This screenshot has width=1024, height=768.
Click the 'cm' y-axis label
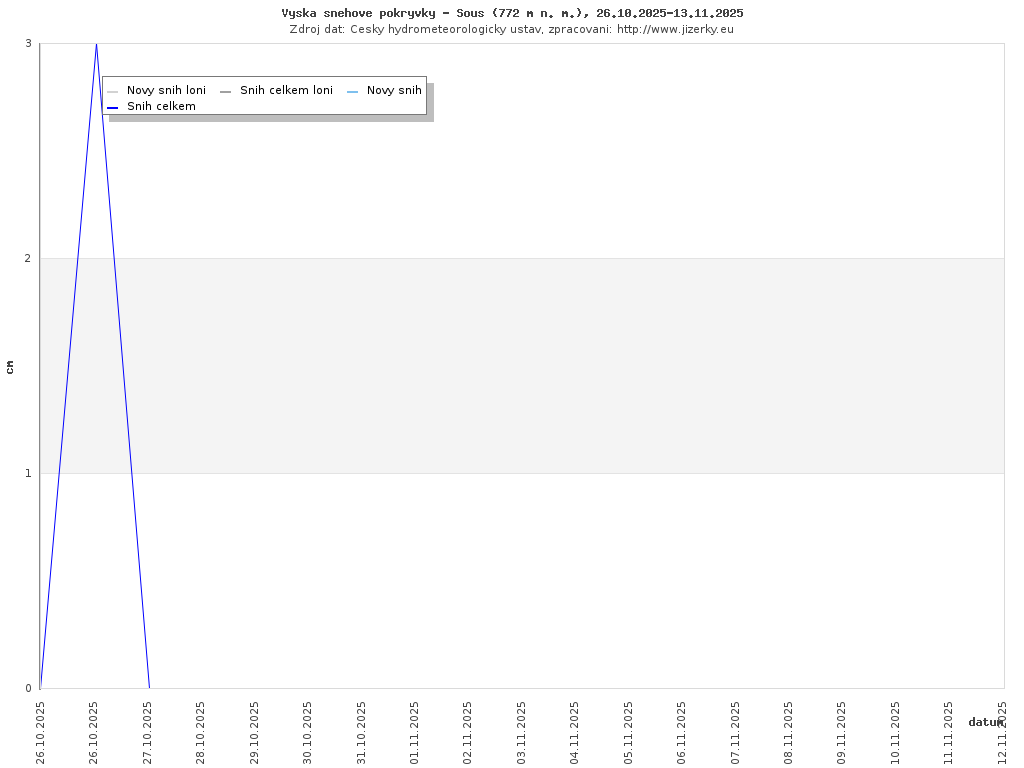tap(10, 367)
